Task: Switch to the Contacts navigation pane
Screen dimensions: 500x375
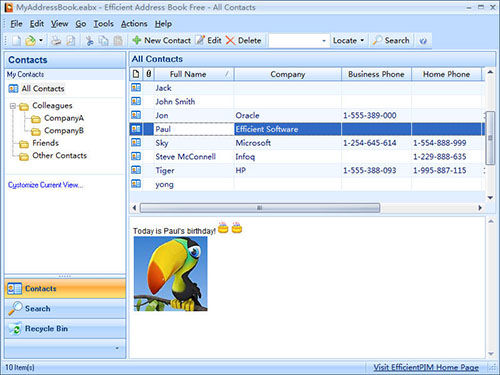Action: tap(65, 289)
